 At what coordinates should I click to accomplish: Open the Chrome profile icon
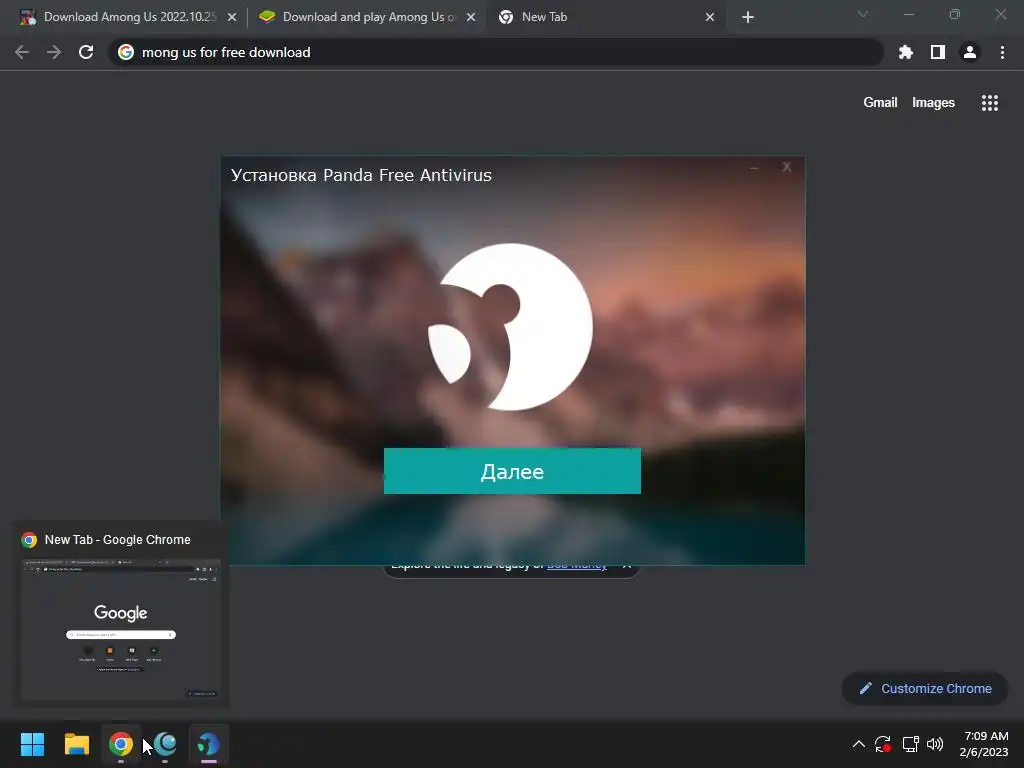(970, 52)
